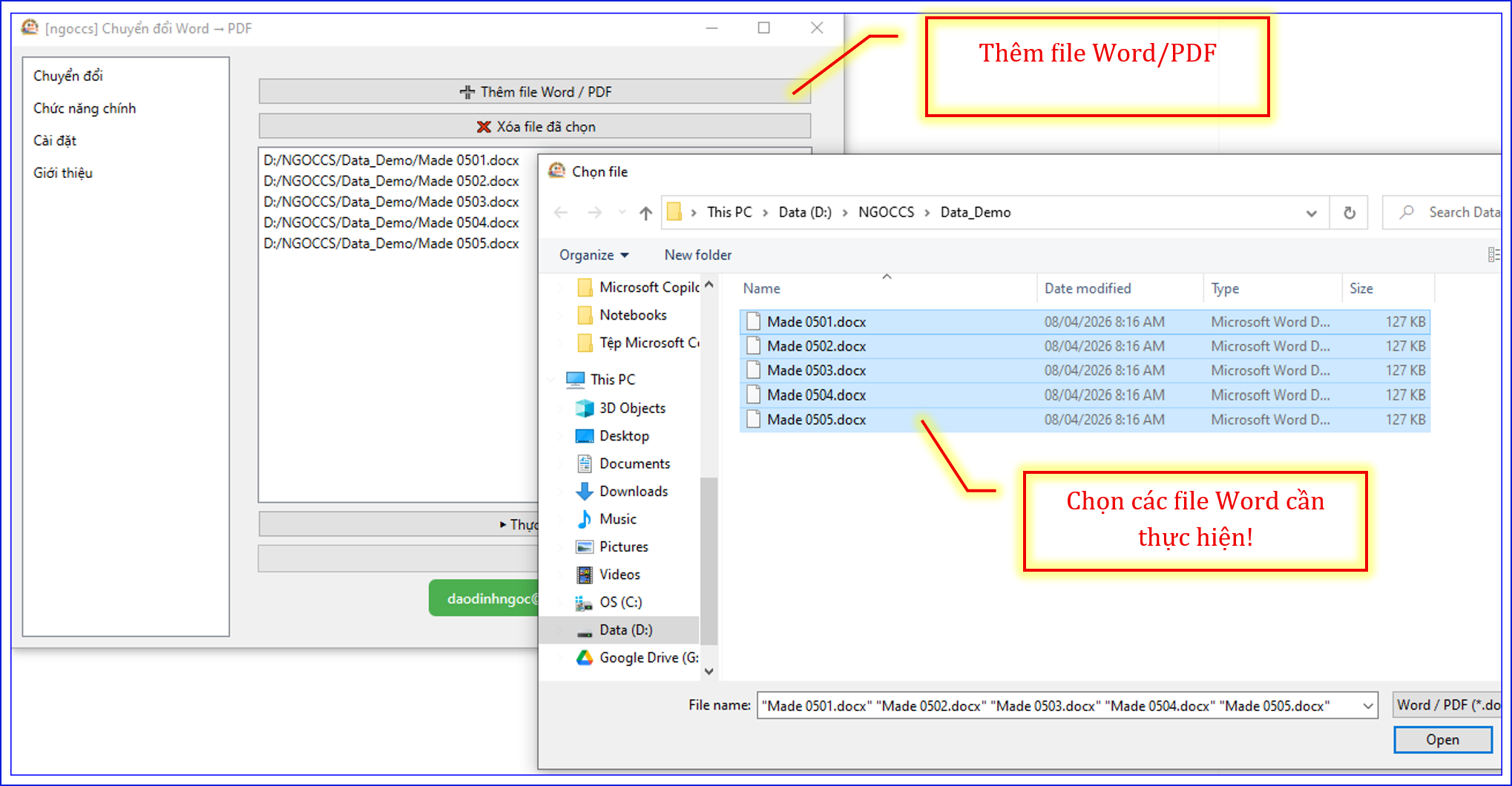The width and height of the screenshot is (1512, 786).
Task: Click the New folder button
Action: click(x=697, y=255)
